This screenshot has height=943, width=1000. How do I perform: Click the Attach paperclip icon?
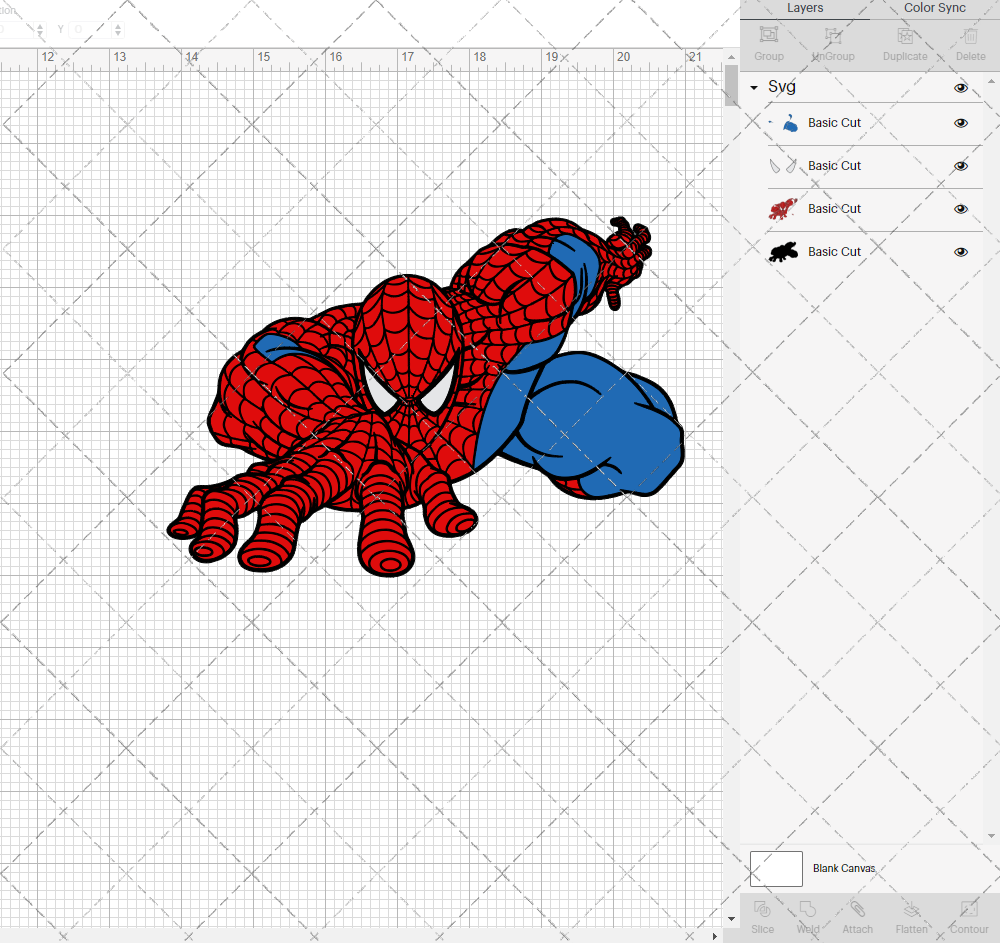coord(857,909)
